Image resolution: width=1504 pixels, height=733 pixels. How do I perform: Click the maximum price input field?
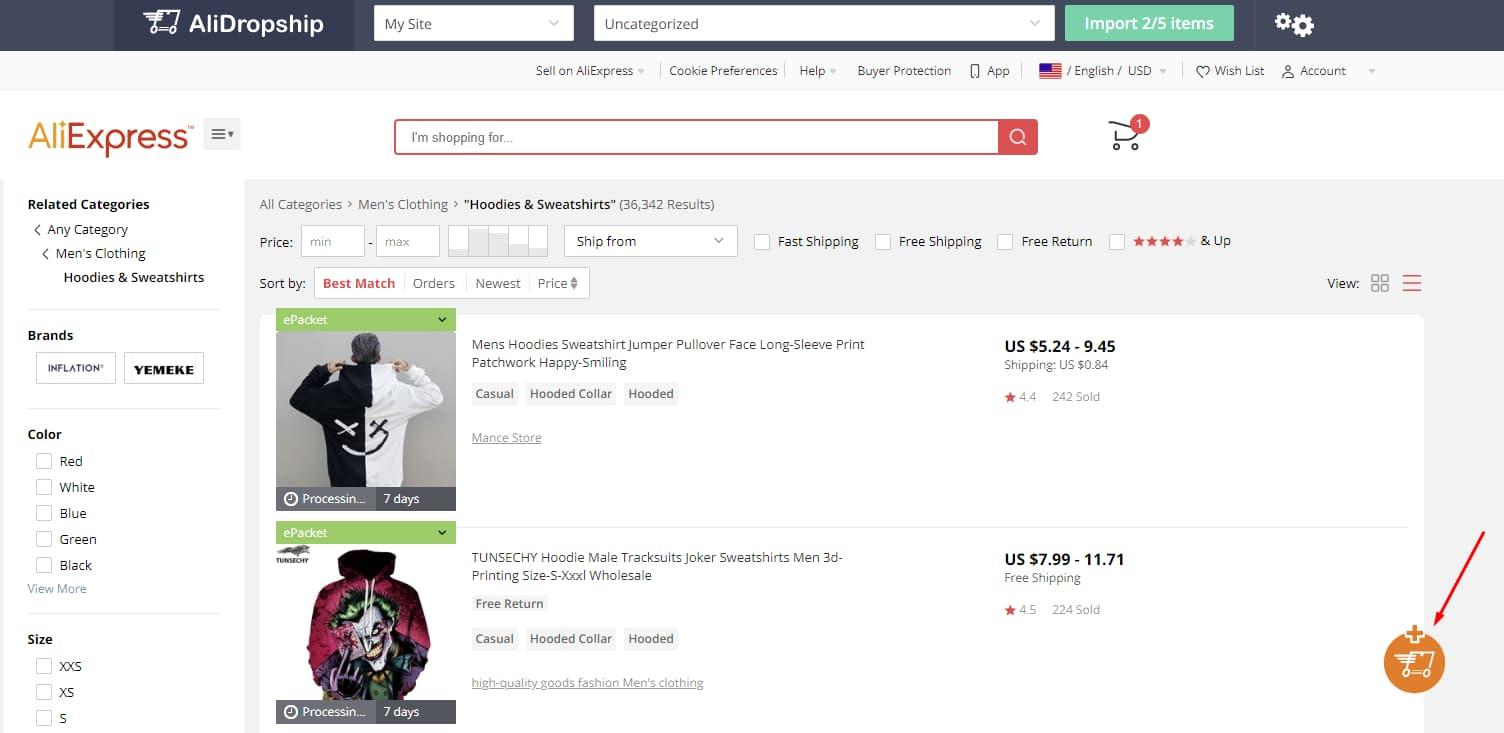(x=407, y=241)
